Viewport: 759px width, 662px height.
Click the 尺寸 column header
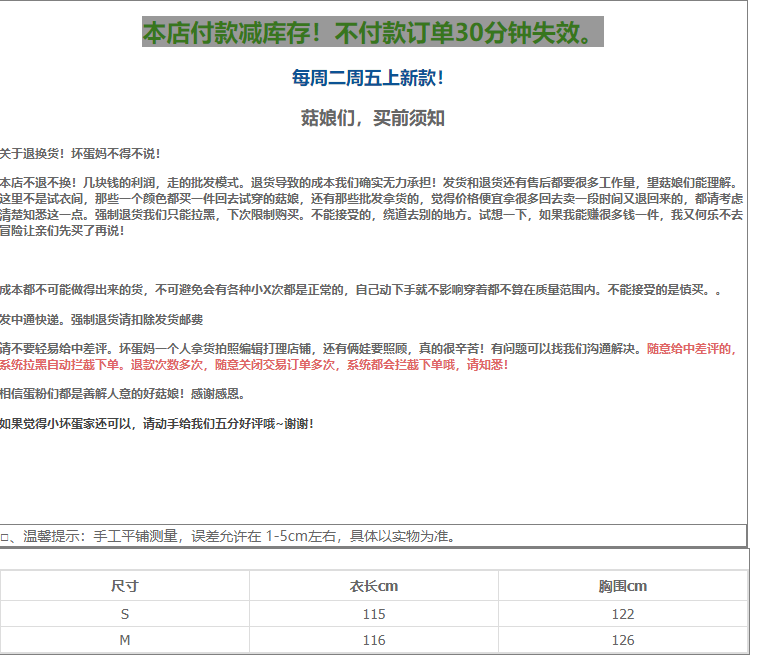(x=125, y=586)
